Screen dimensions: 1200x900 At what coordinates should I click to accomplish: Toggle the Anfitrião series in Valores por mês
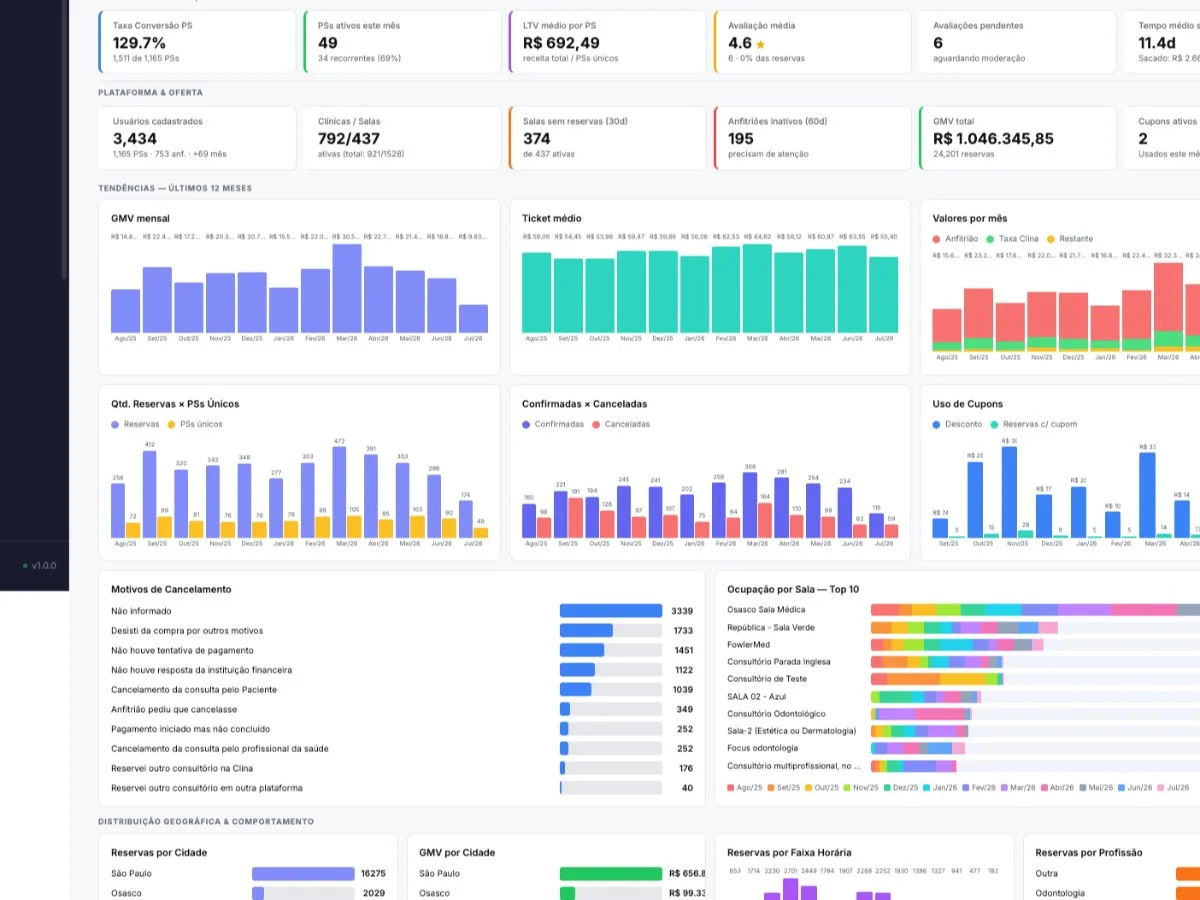coord(955,239)
